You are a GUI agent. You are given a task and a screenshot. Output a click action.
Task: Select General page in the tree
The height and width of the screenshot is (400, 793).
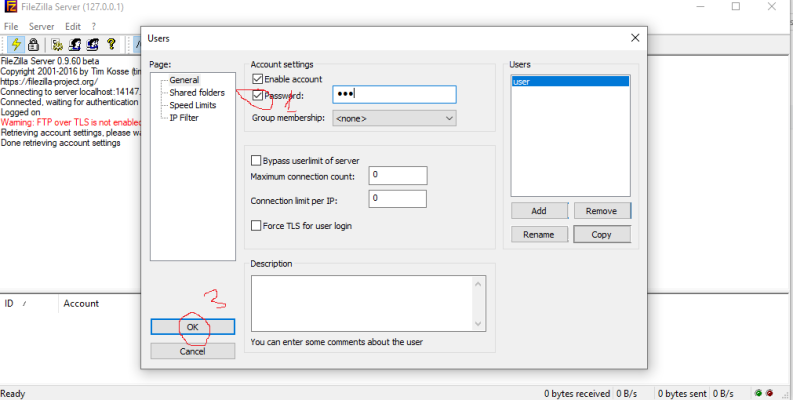tap(184, 80)
